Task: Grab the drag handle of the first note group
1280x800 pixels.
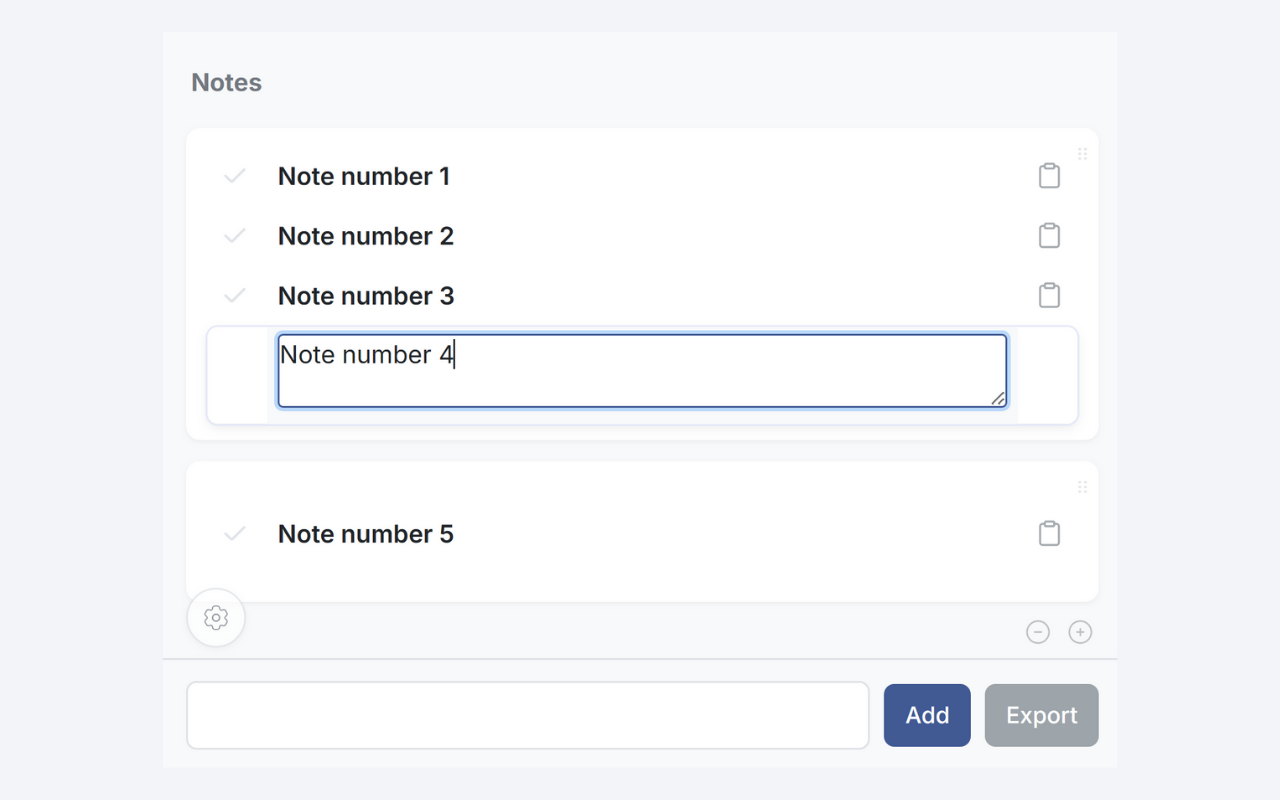Action: pos(1082,154)
